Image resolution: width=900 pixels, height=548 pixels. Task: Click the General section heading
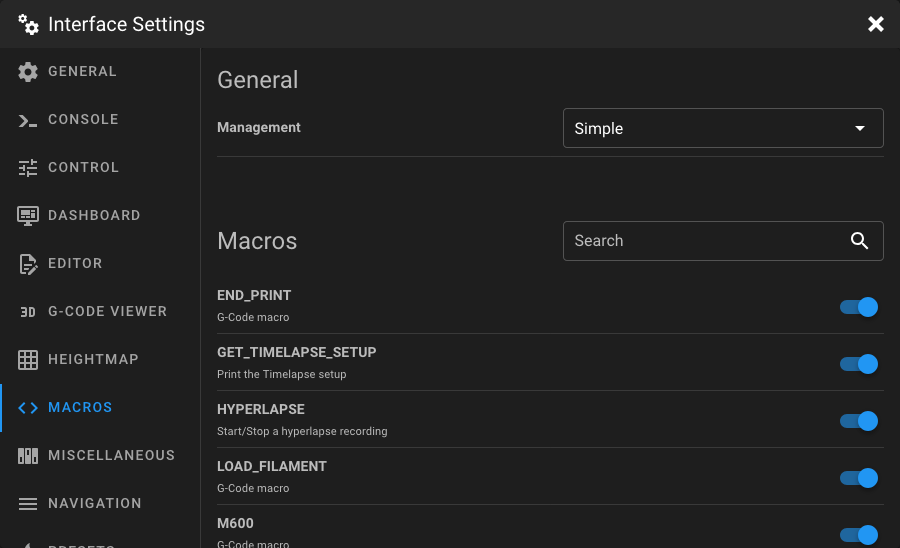[x=257, y=80]
